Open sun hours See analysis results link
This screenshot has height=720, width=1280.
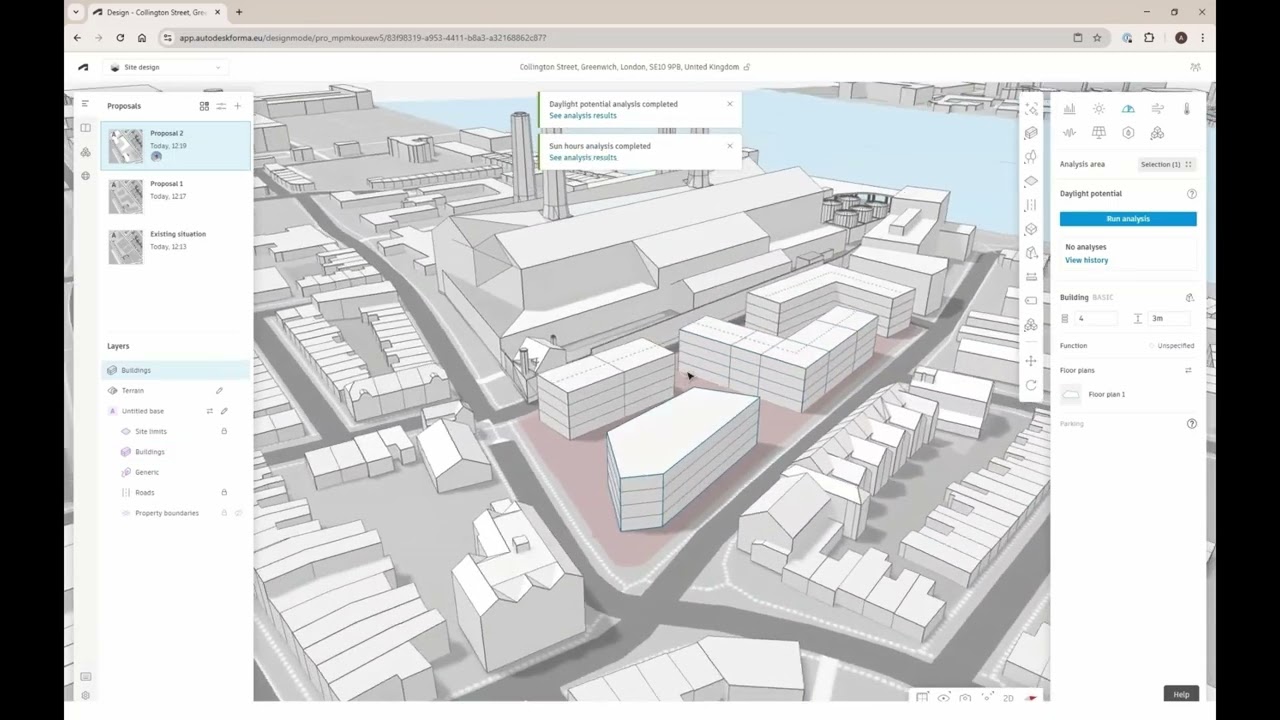coord(583,157)
